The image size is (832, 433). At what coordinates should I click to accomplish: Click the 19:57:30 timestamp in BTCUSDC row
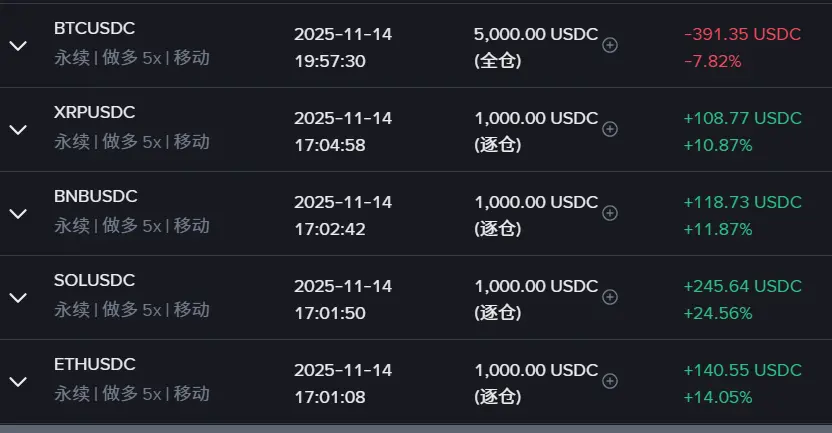(329, 61)
